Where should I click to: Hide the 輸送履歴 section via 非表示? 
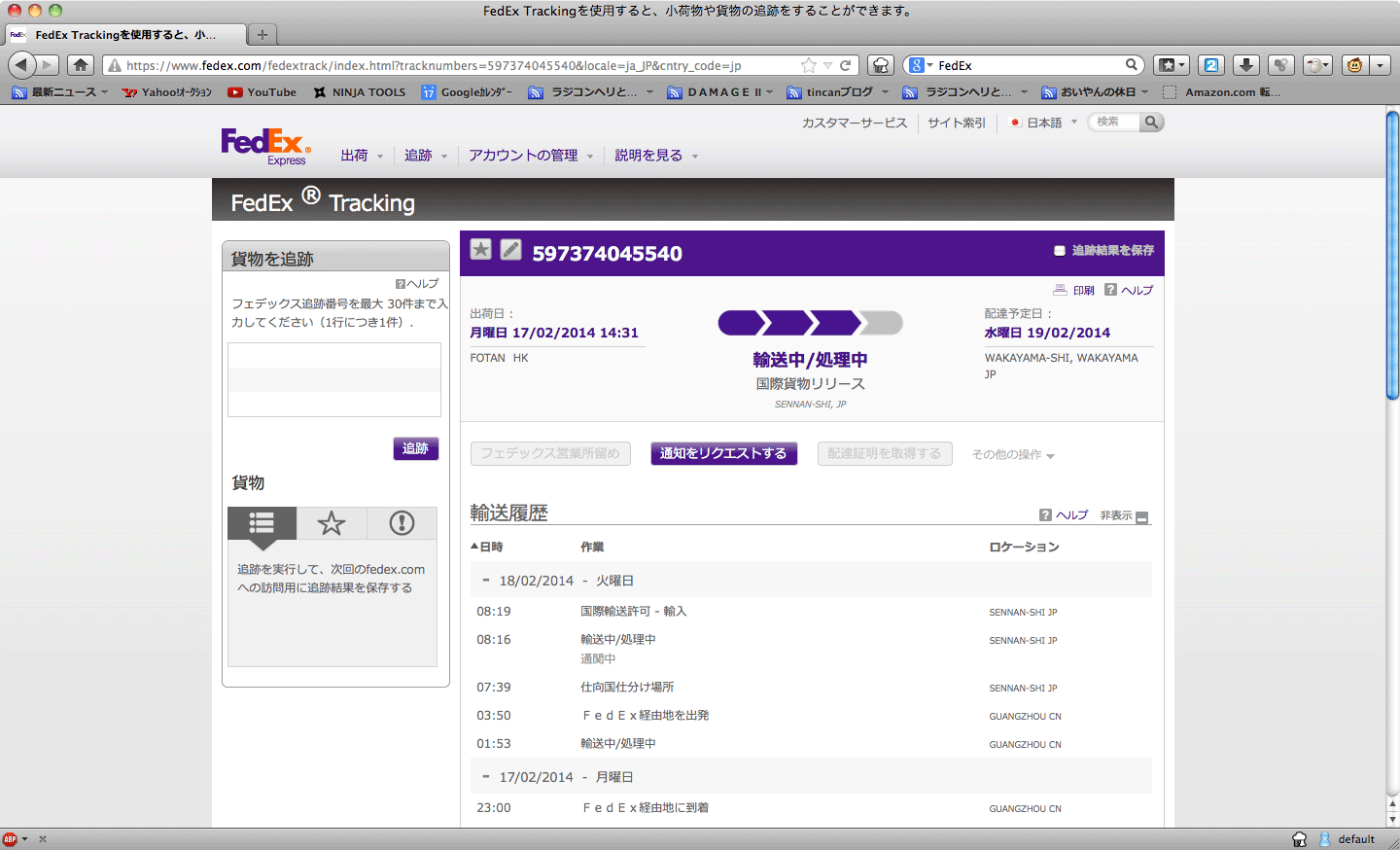pyautogui.click(x=1124, y=516)
